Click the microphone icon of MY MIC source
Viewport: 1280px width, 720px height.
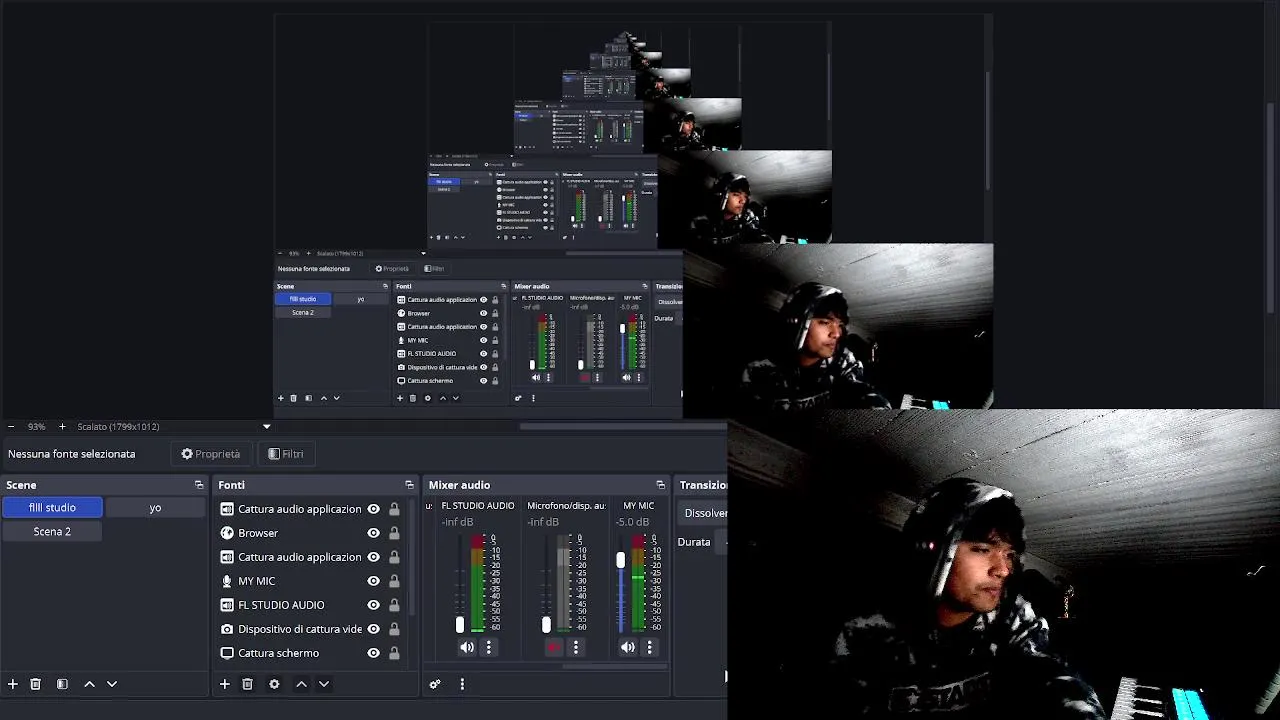point(227,581)
